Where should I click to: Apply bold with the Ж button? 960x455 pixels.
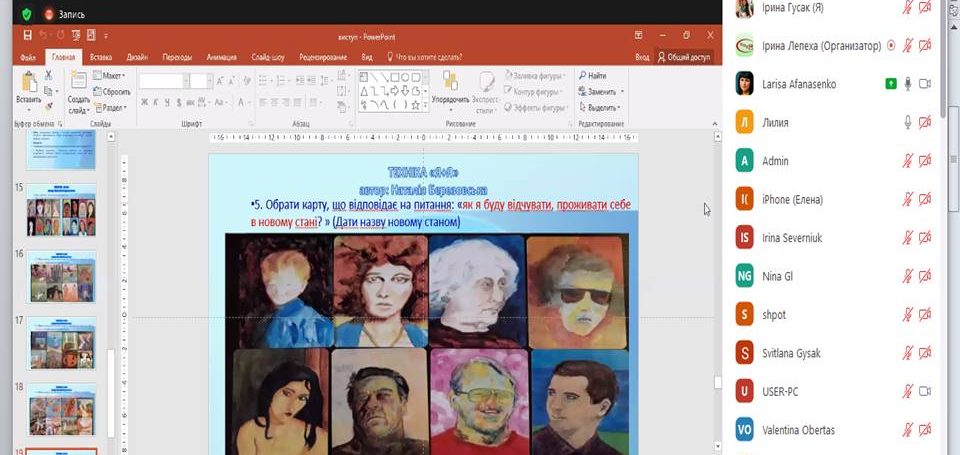(144, 102)
